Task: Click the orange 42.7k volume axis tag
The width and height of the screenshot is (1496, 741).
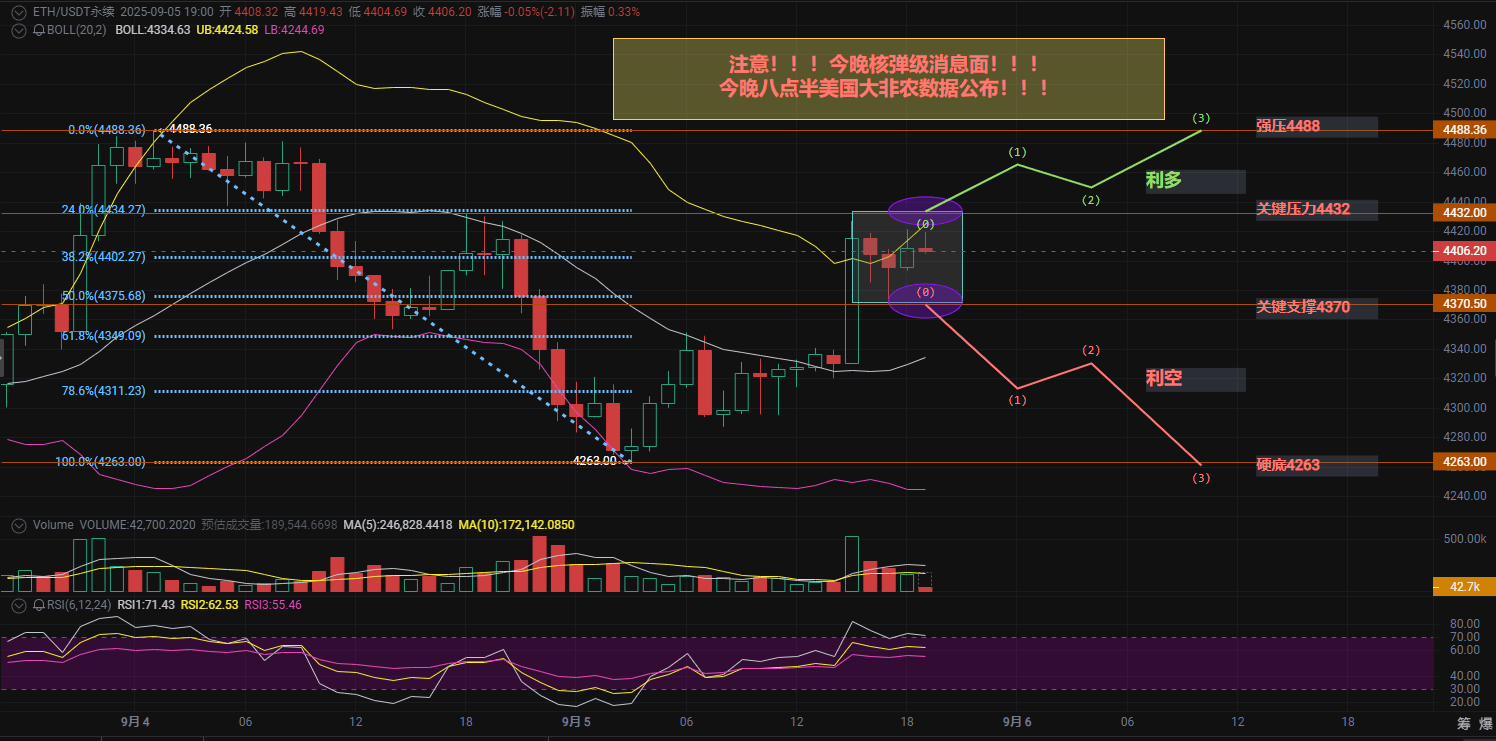Action: click(1463, 587)
